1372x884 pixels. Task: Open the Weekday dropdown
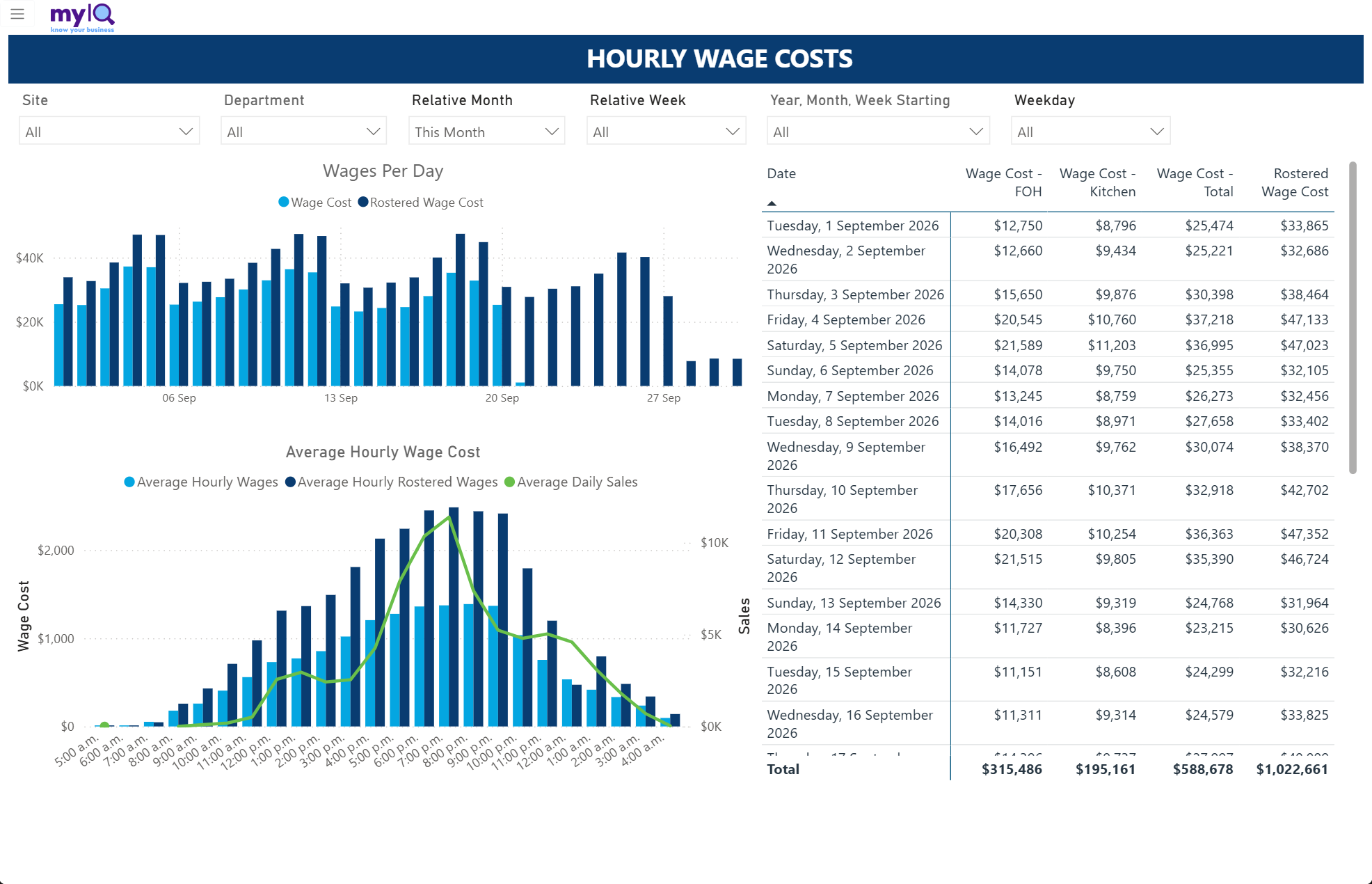tap(1091, 132)
